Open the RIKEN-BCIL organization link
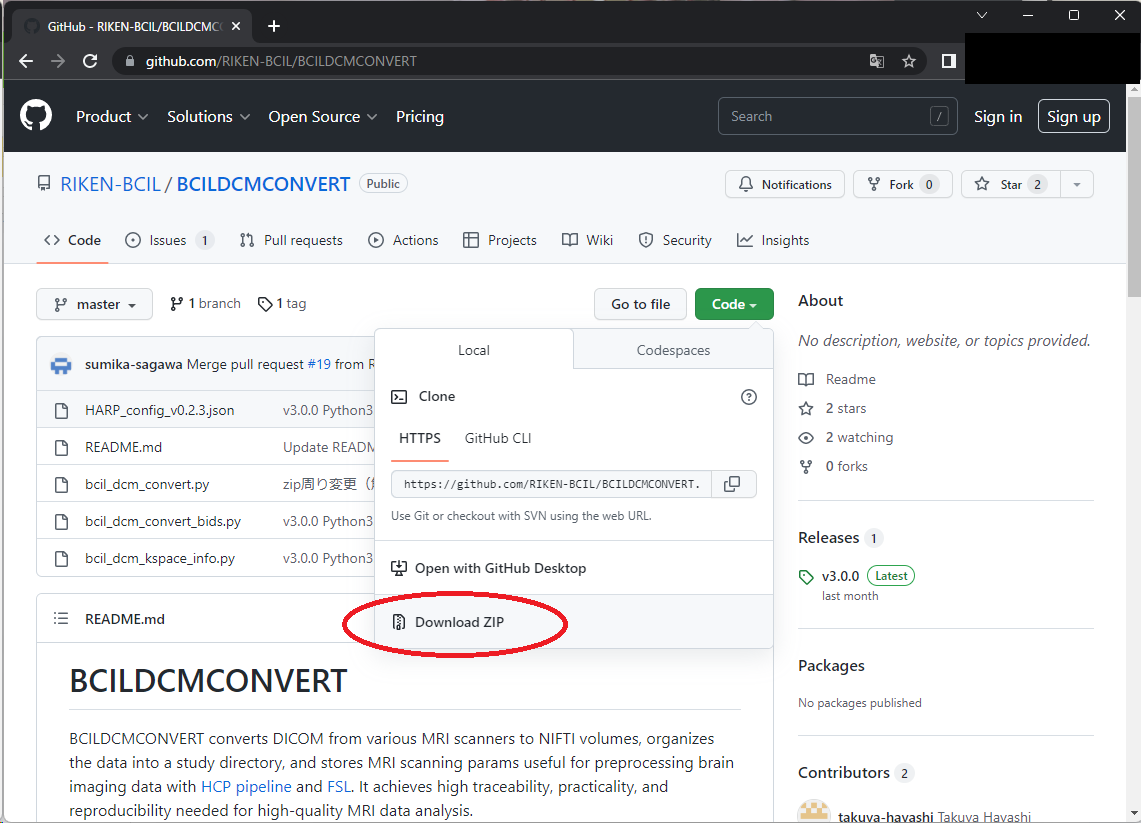Image resolution: width=1141 pixels, height=823 pixels. [x=111, y=184]
